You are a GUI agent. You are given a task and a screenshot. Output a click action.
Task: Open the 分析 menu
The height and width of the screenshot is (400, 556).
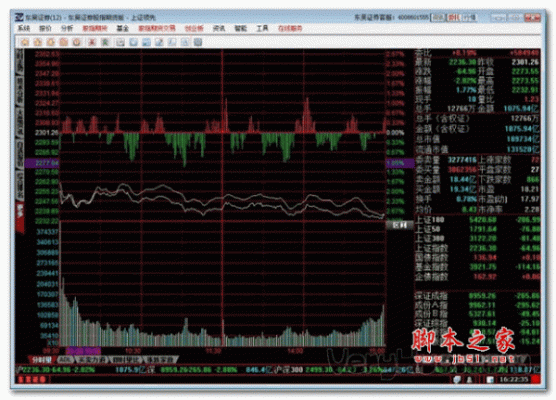pos(67,28)
